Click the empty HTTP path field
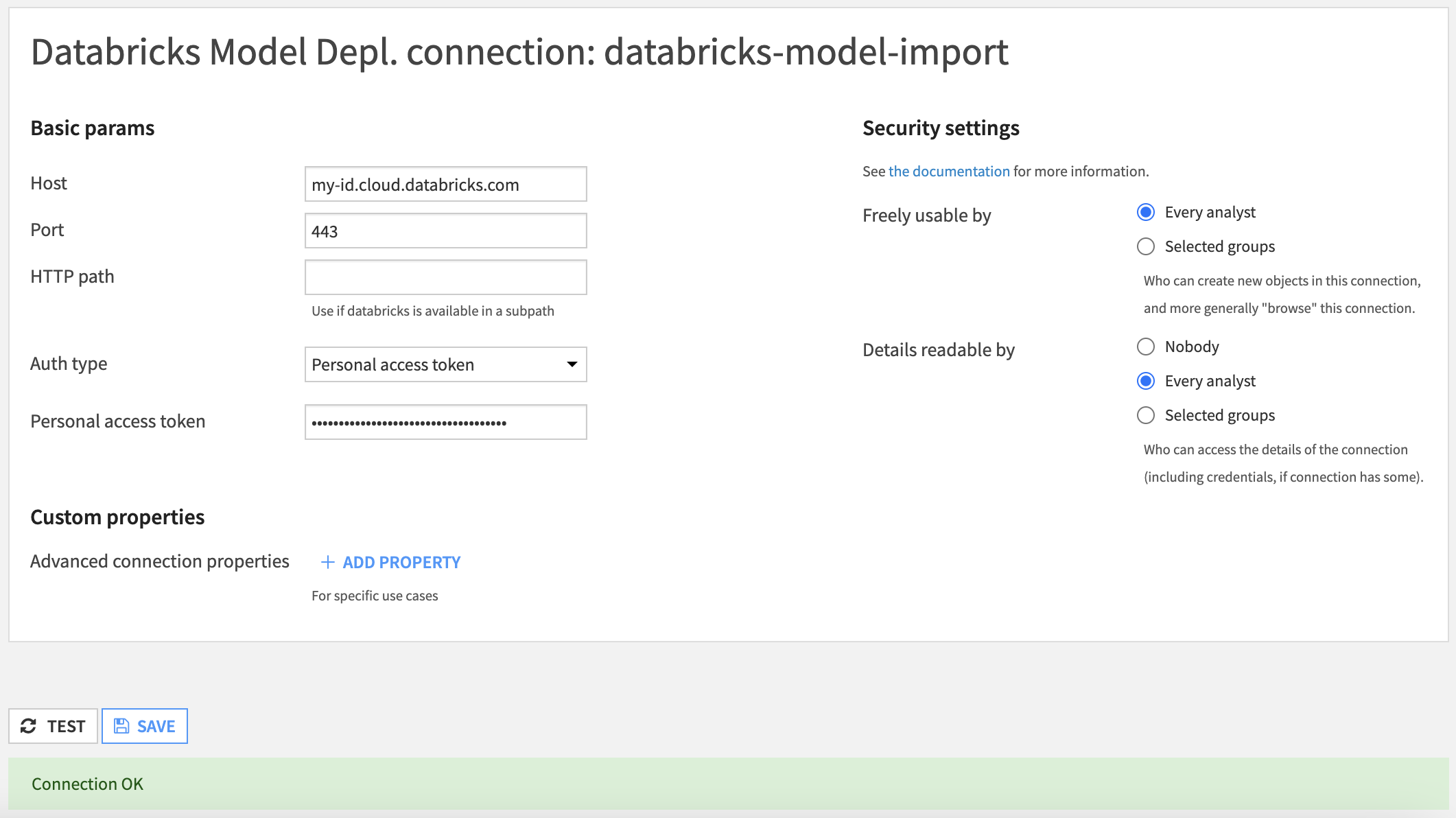Viewport: 1456px width, 818px height. (x=446, y=277)
